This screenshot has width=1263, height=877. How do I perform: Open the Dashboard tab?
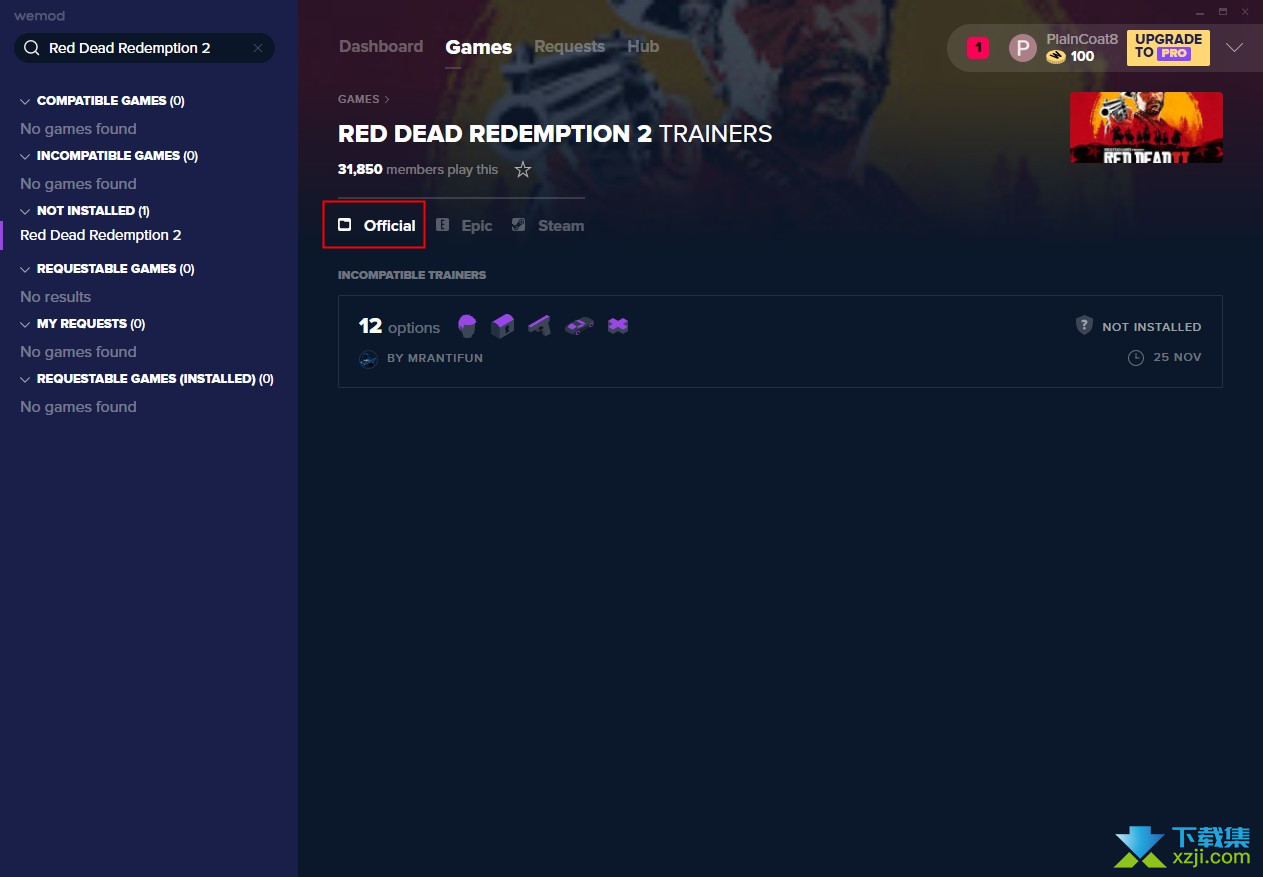(381, 47)
